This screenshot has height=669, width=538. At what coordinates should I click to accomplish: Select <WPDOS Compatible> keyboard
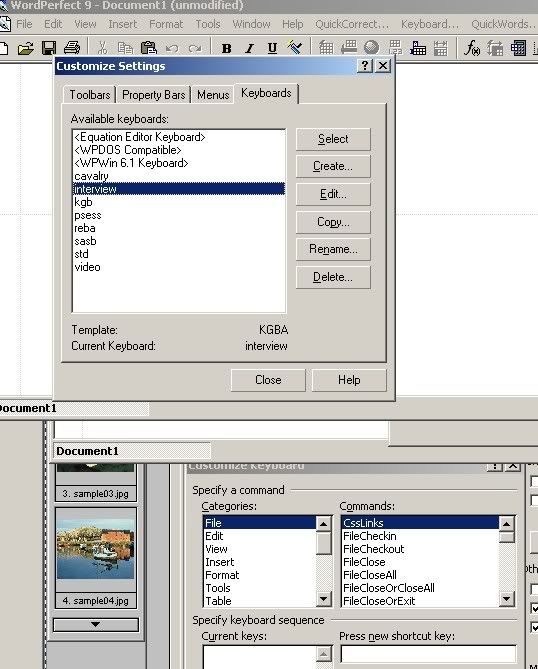click(x=179, y=150)
